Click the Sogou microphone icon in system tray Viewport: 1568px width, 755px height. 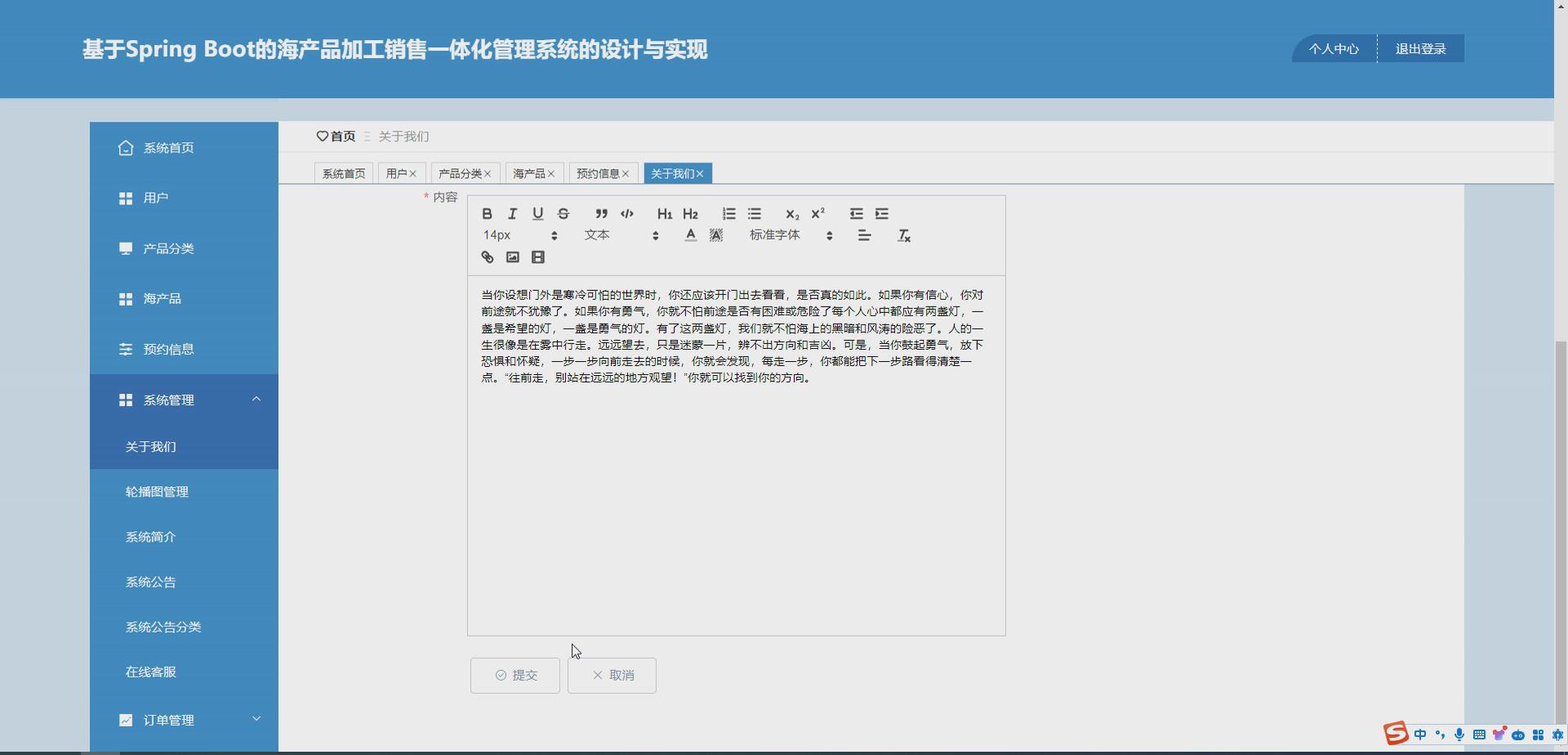pos(1459,734)
